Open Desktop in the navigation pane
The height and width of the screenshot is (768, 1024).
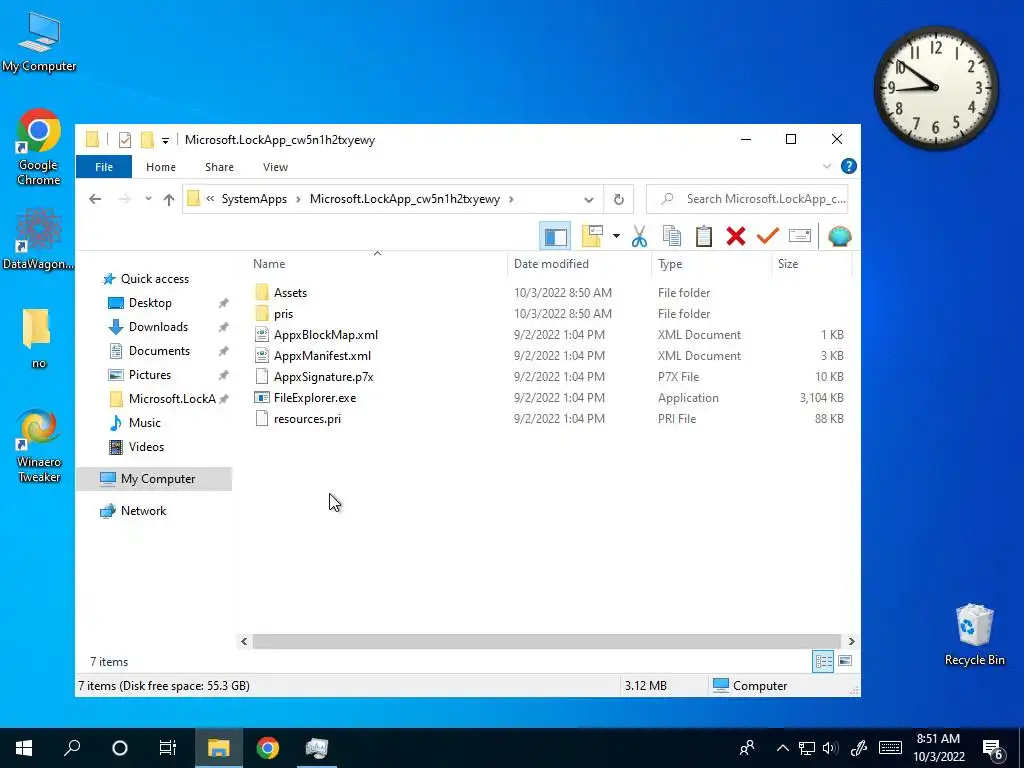[150, 303]
